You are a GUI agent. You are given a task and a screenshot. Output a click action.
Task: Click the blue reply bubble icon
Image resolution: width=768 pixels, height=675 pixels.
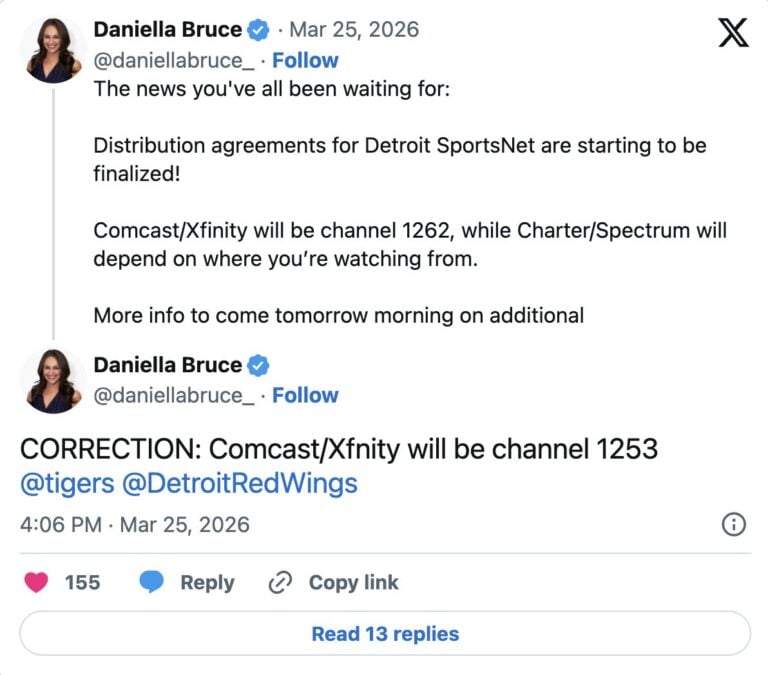151,582
